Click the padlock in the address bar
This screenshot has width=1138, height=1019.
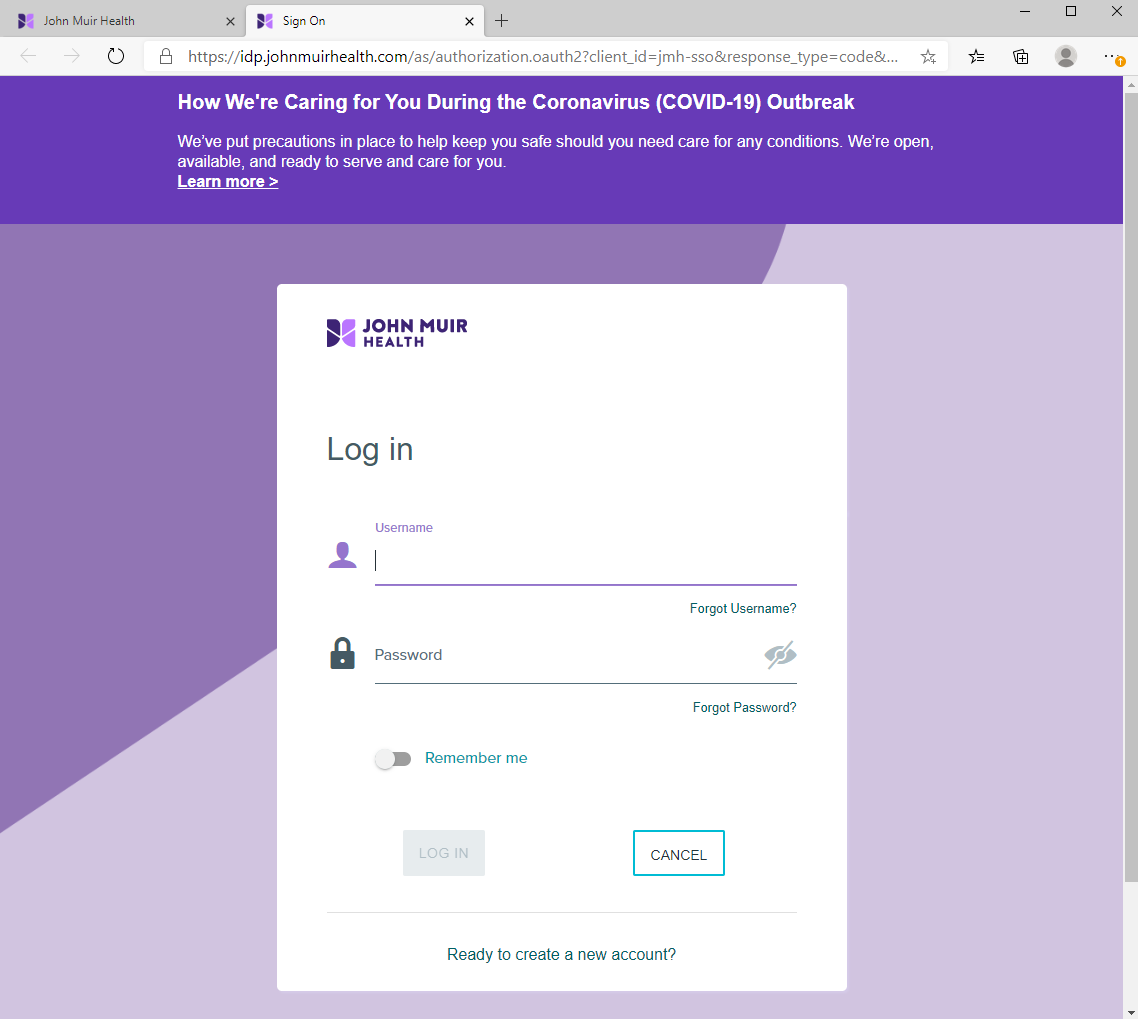coord(165,57)
